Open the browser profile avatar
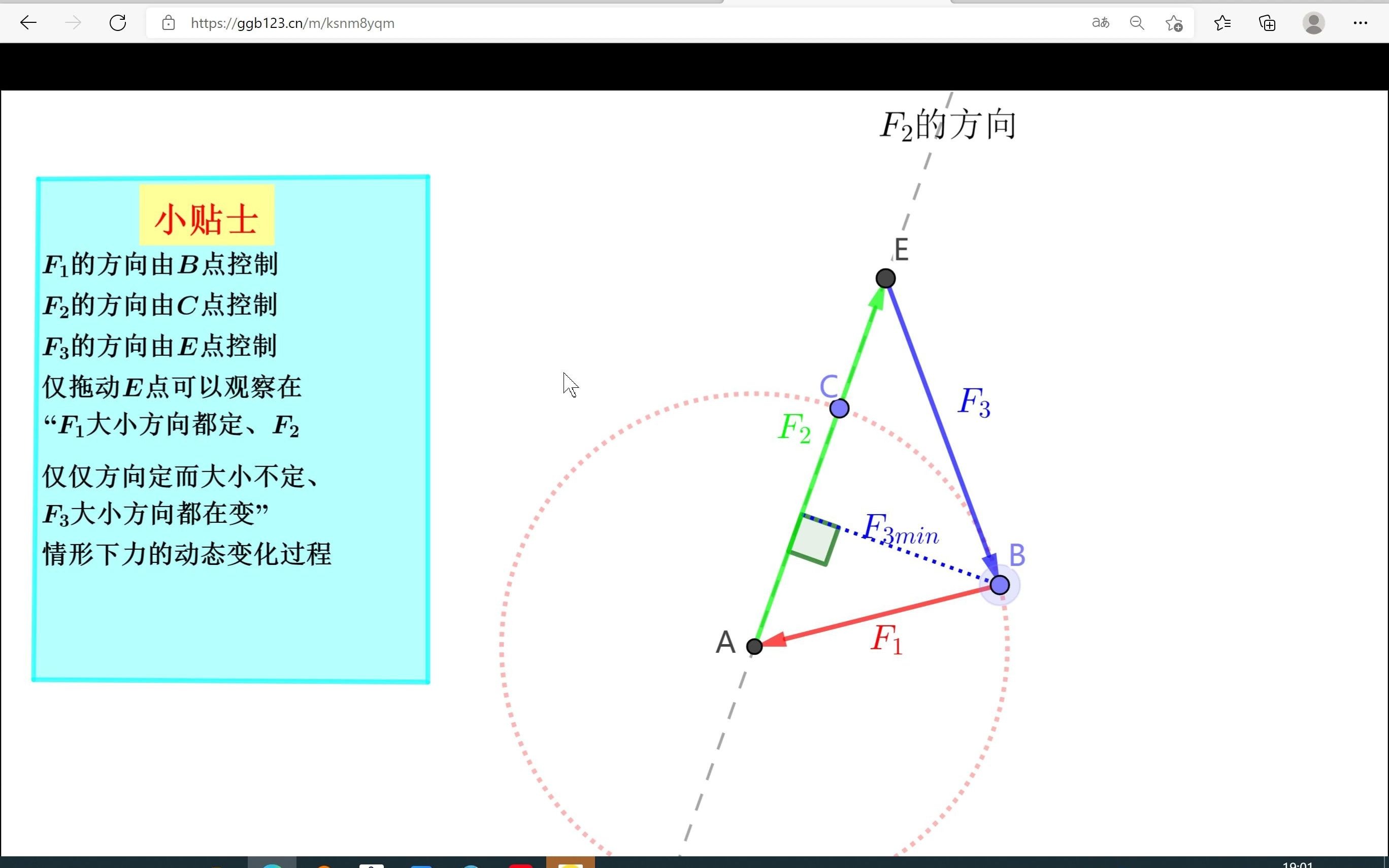 coord(1313,23)
